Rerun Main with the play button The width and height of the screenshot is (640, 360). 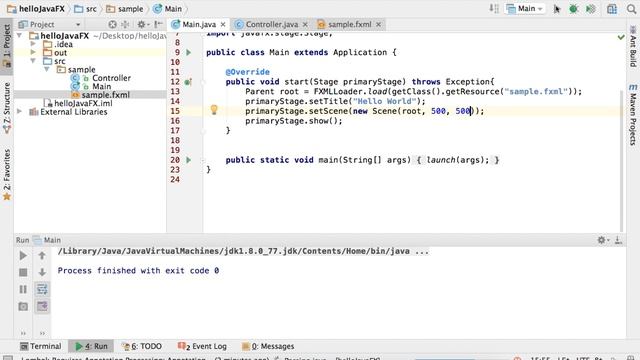tap(23, 256)
